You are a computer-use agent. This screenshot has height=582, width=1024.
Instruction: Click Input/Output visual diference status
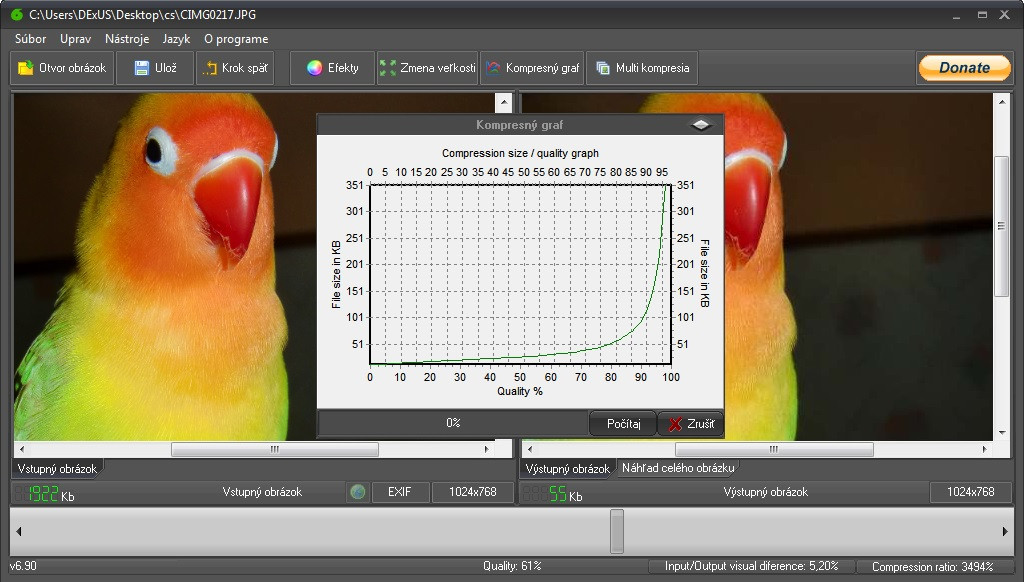click(751, 566)
